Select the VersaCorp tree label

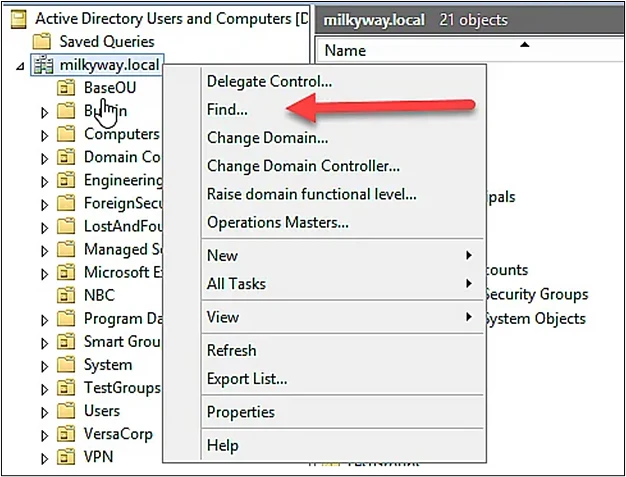118,434
